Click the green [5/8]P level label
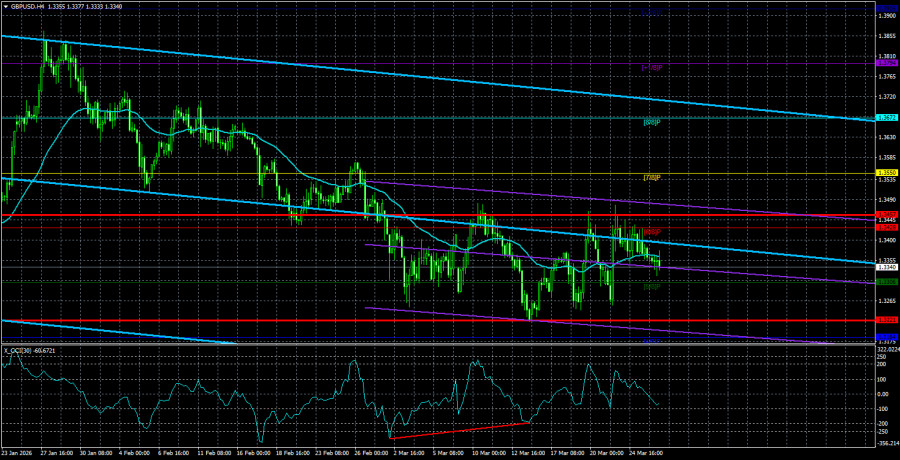900x460 pixels. [652, 287]
